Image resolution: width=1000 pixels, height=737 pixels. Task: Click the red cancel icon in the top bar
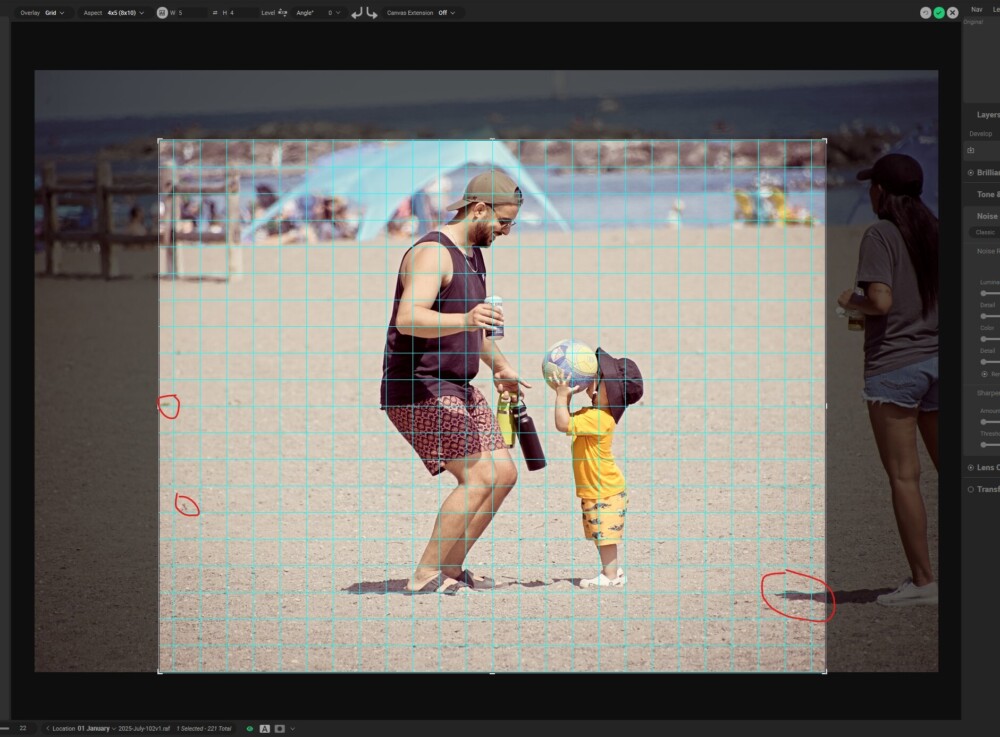click(952, 11)
